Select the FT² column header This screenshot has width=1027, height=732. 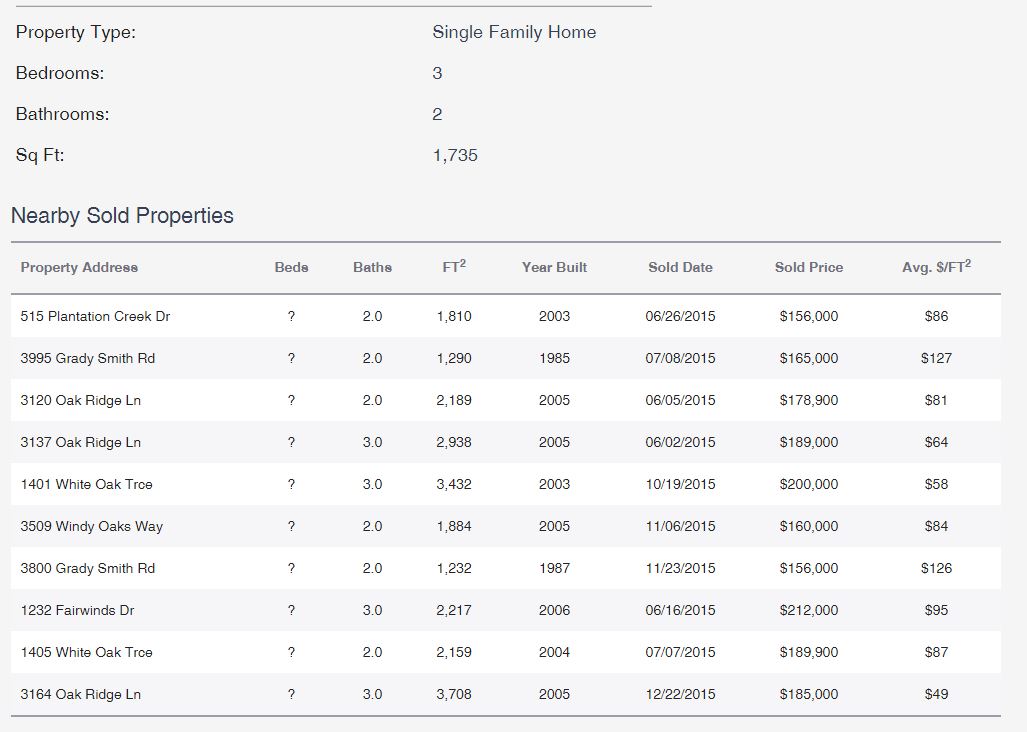click(x=454, y=267)
